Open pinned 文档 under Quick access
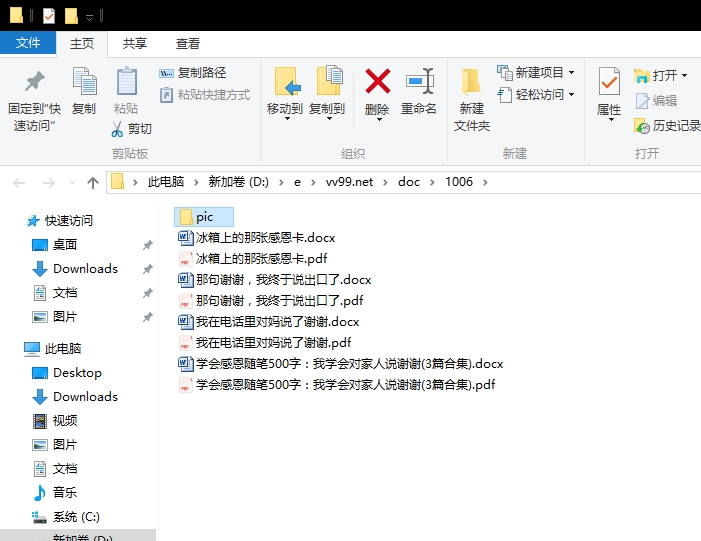 55,293
